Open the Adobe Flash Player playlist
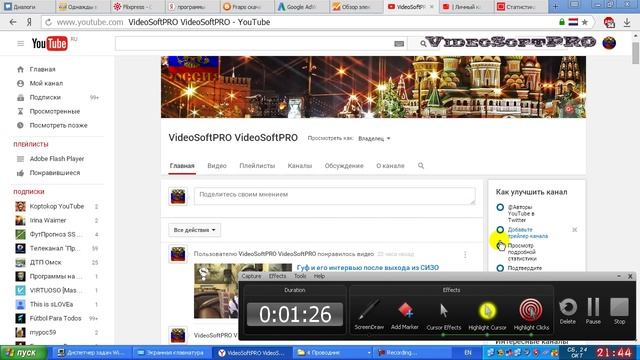 coord(57,159)
